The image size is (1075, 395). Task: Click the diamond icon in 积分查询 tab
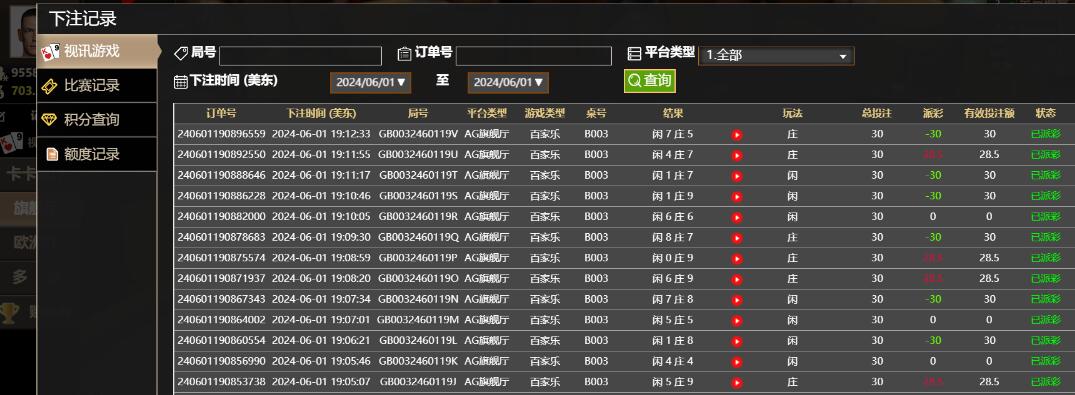(x=49, y=120)
